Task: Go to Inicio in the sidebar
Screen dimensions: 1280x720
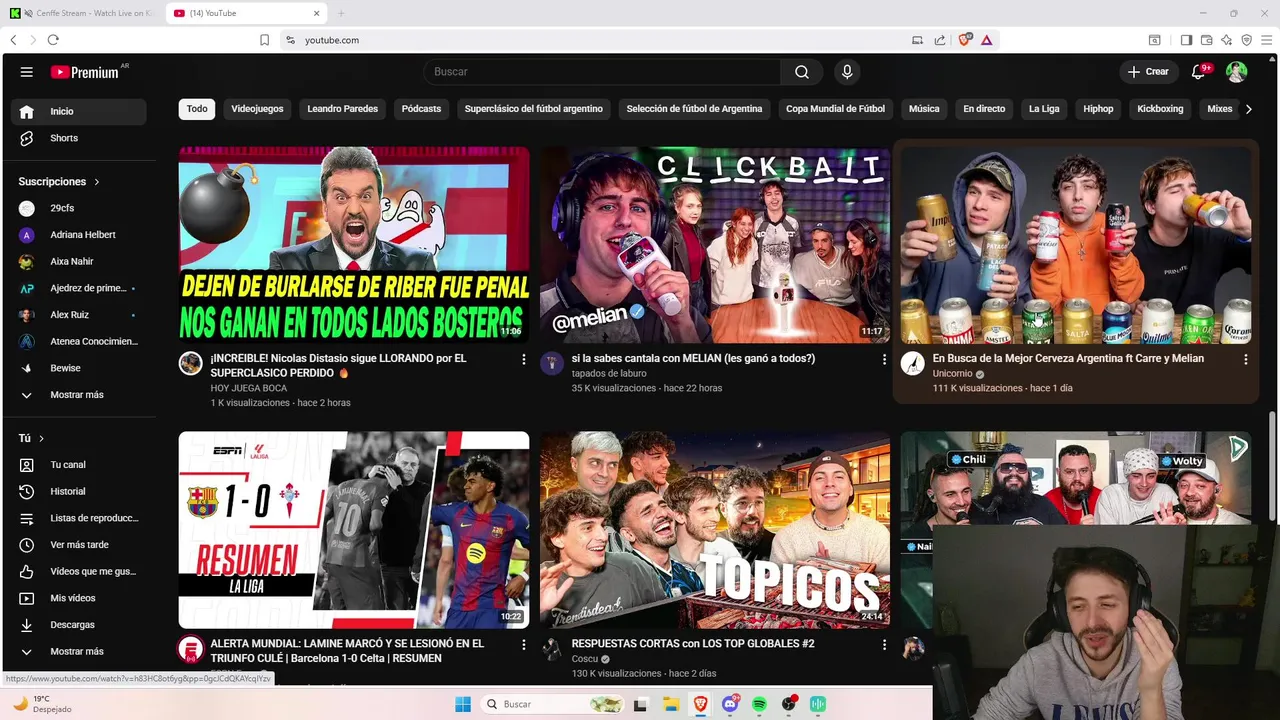Action: click(79, 111)
